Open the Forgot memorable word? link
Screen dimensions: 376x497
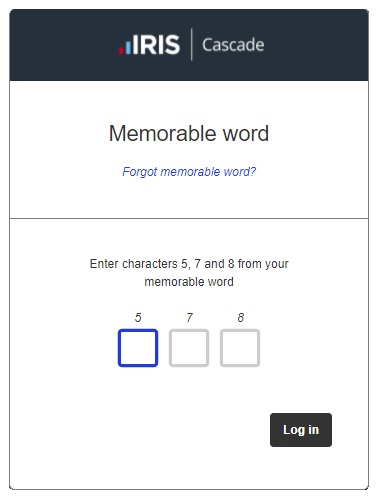coord(189,172)
